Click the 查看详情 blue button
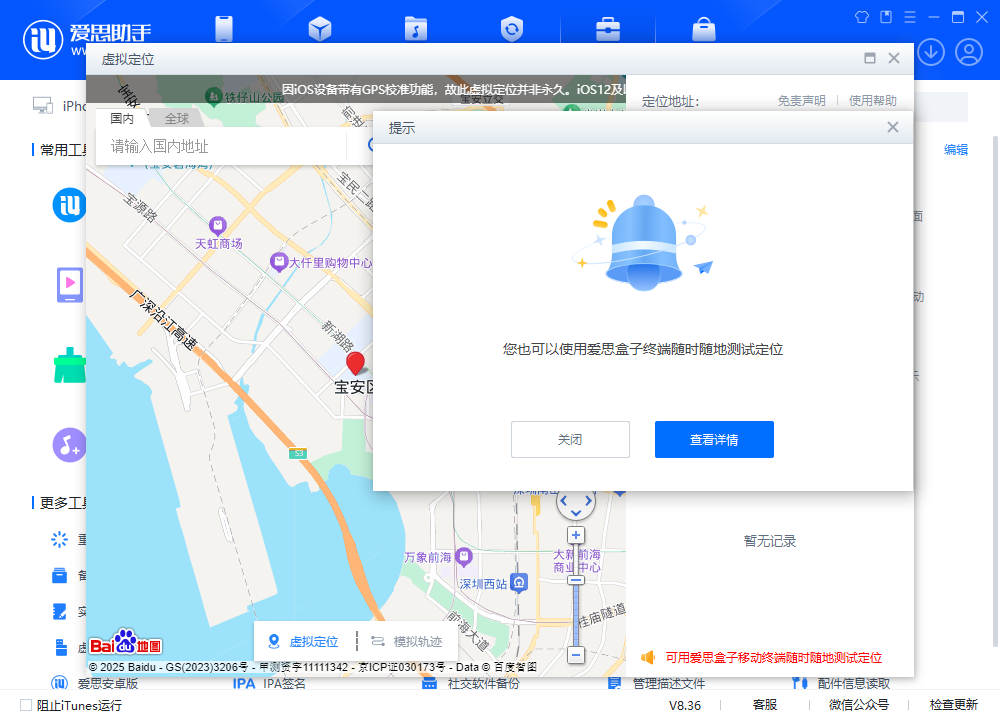Image resolution: width=1000 pixels, height=720 pixels. coord(714,439)
